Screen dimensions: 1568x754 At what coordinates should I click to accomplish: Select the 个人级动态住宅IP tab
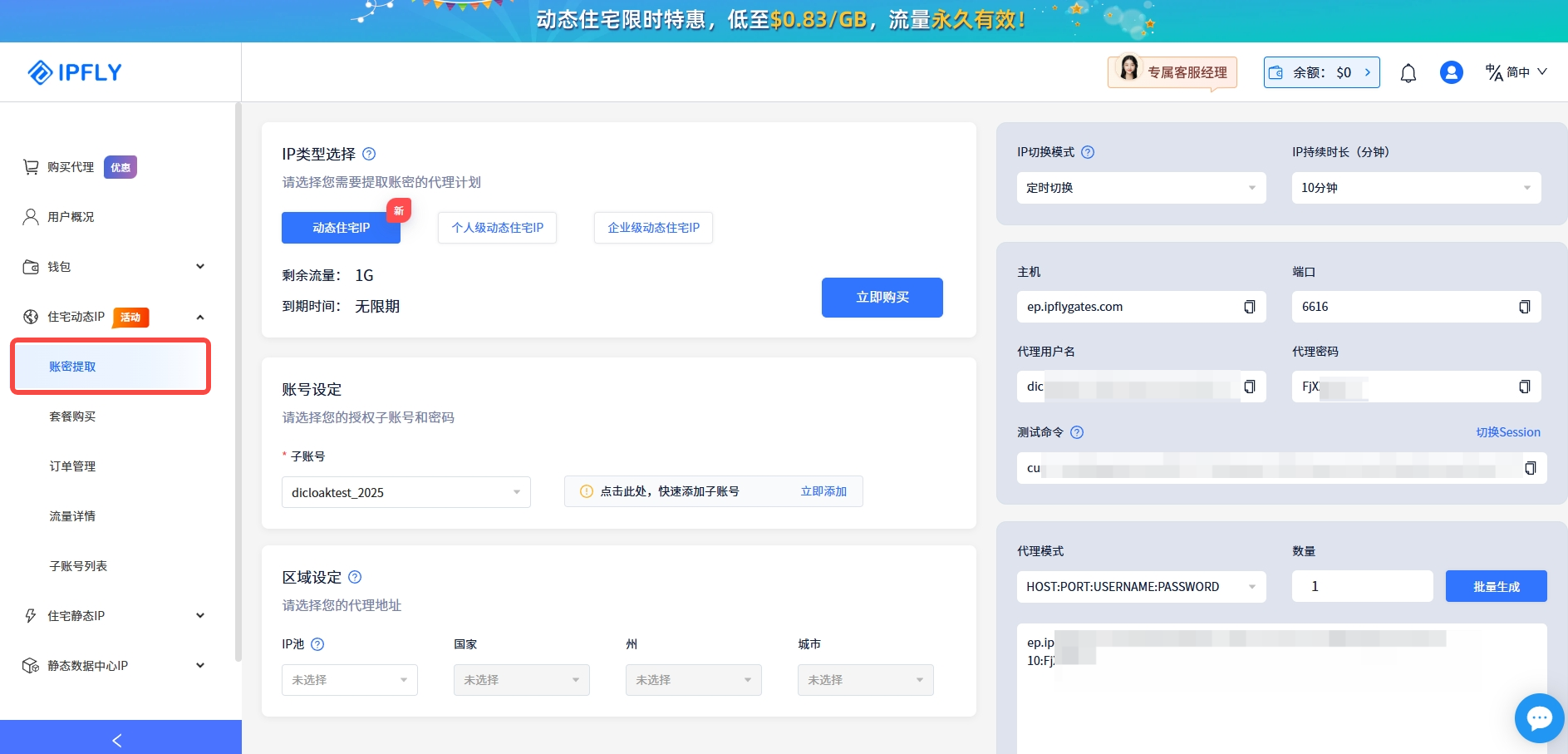pos(497,228)
